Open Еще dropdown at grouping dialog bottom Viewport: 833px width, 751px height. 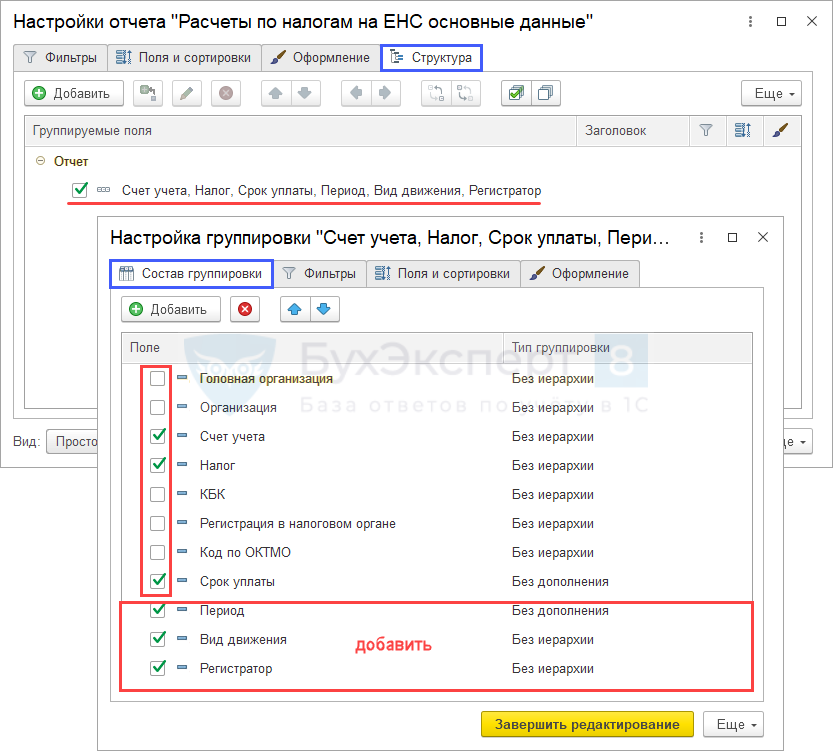[x=733, y=724]
